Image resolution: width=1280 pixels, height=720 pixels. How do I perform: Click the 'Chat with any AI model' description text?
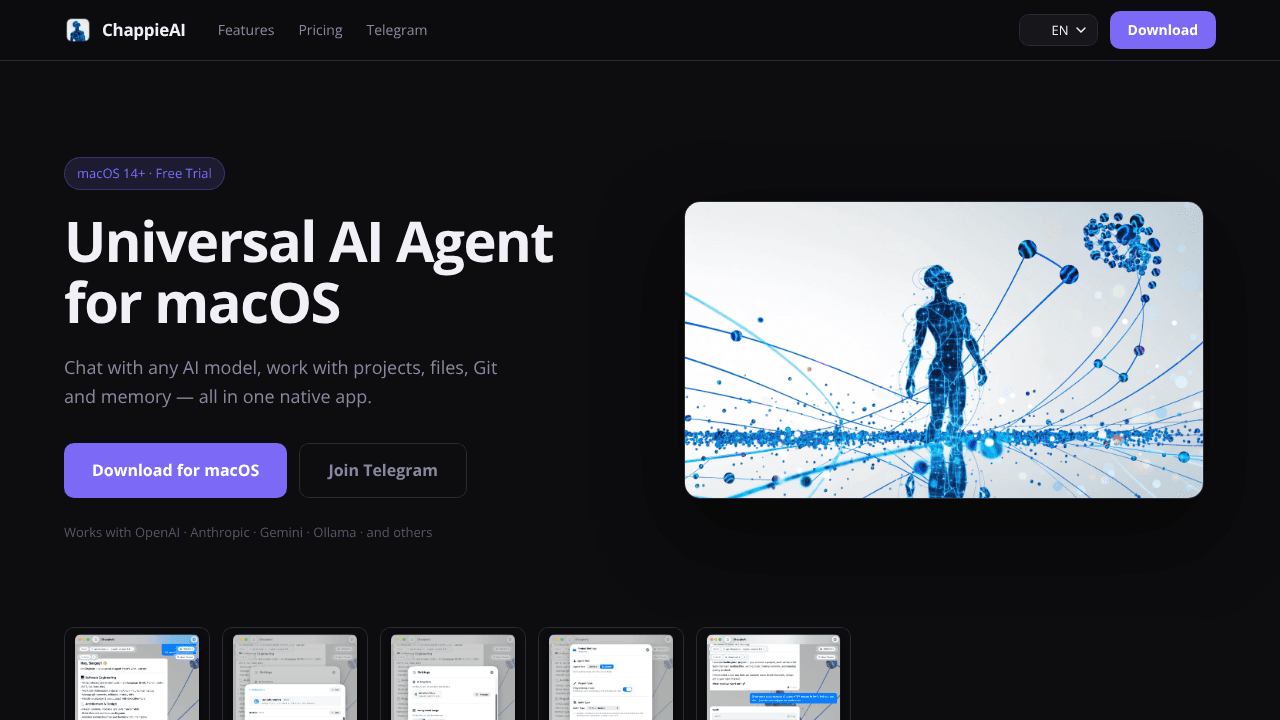click(x=281, y=382)
